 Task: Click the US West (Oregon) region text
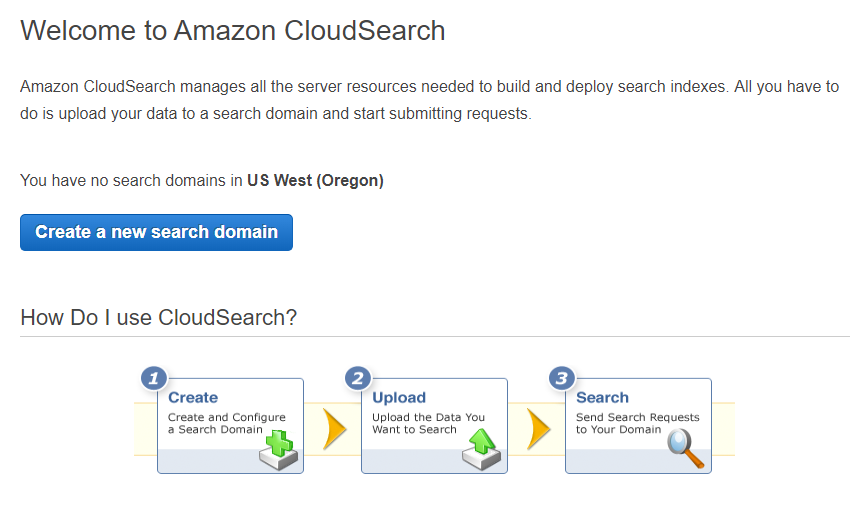pyautogui.click(x=315, y=181)
